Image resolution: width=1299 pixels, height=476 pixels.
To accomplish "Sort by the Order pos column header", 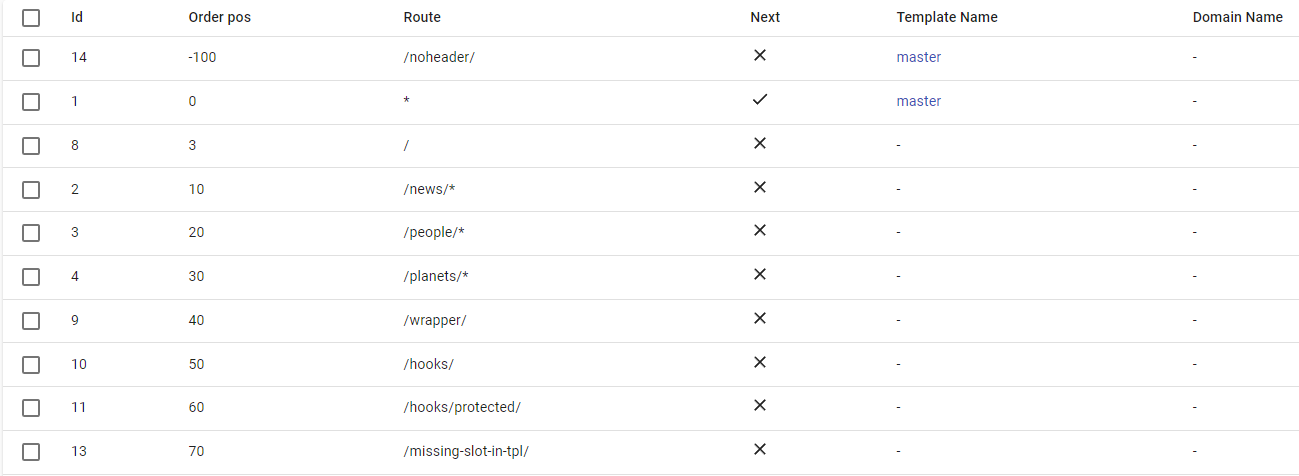I will 219,17.
